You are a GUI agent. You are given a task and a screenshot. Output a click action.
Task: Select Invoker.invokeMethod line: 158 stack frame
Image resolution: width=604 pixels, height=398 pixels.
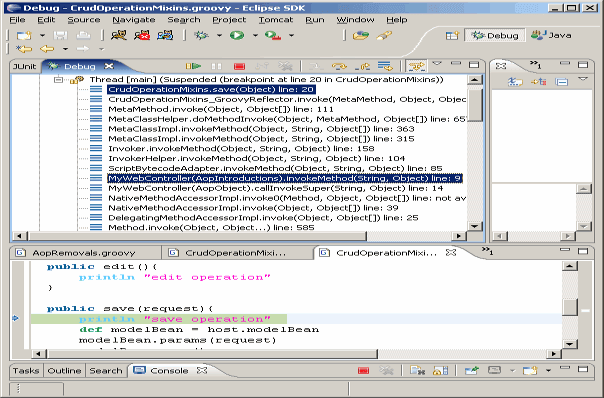pos(241,148)
